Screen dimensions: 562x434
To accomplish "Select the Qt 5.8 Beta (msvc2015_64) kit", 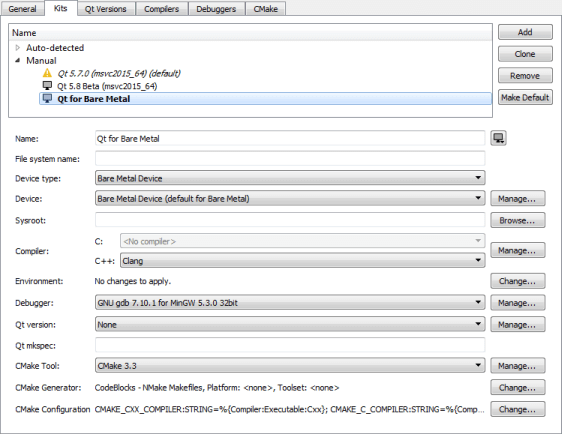I will (x=107, y=86).
